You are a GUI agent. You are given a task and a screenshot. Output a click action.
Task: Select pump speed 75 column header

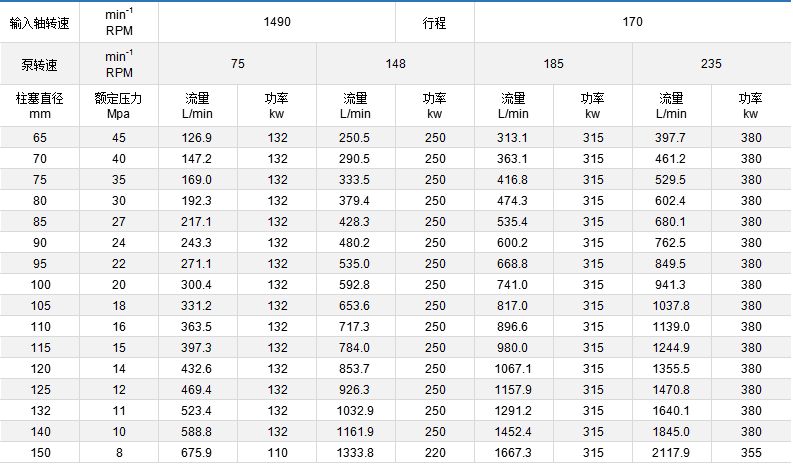[x=237, y=64]
